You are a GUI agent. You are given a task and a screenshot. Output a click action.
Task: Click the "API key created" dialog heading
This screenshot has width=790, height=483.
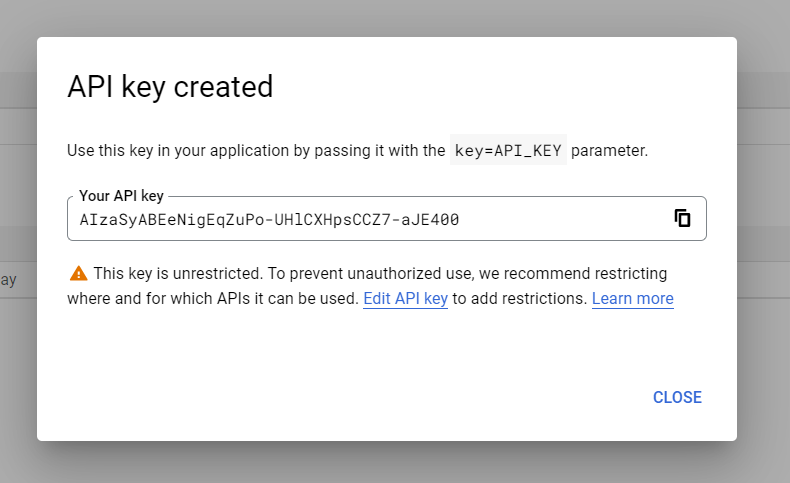[x=170, y=87]
